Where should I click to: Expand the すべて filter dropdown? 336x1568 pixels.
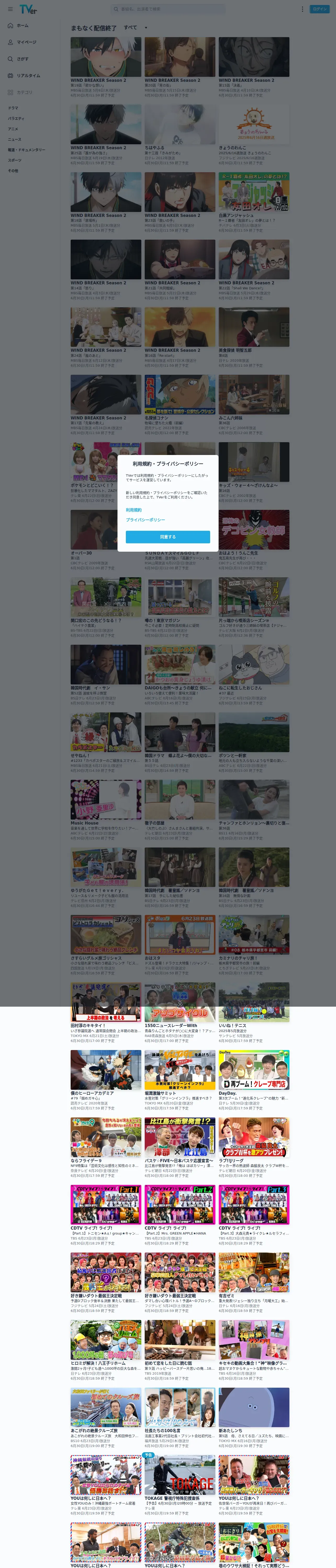coord(135,27)
